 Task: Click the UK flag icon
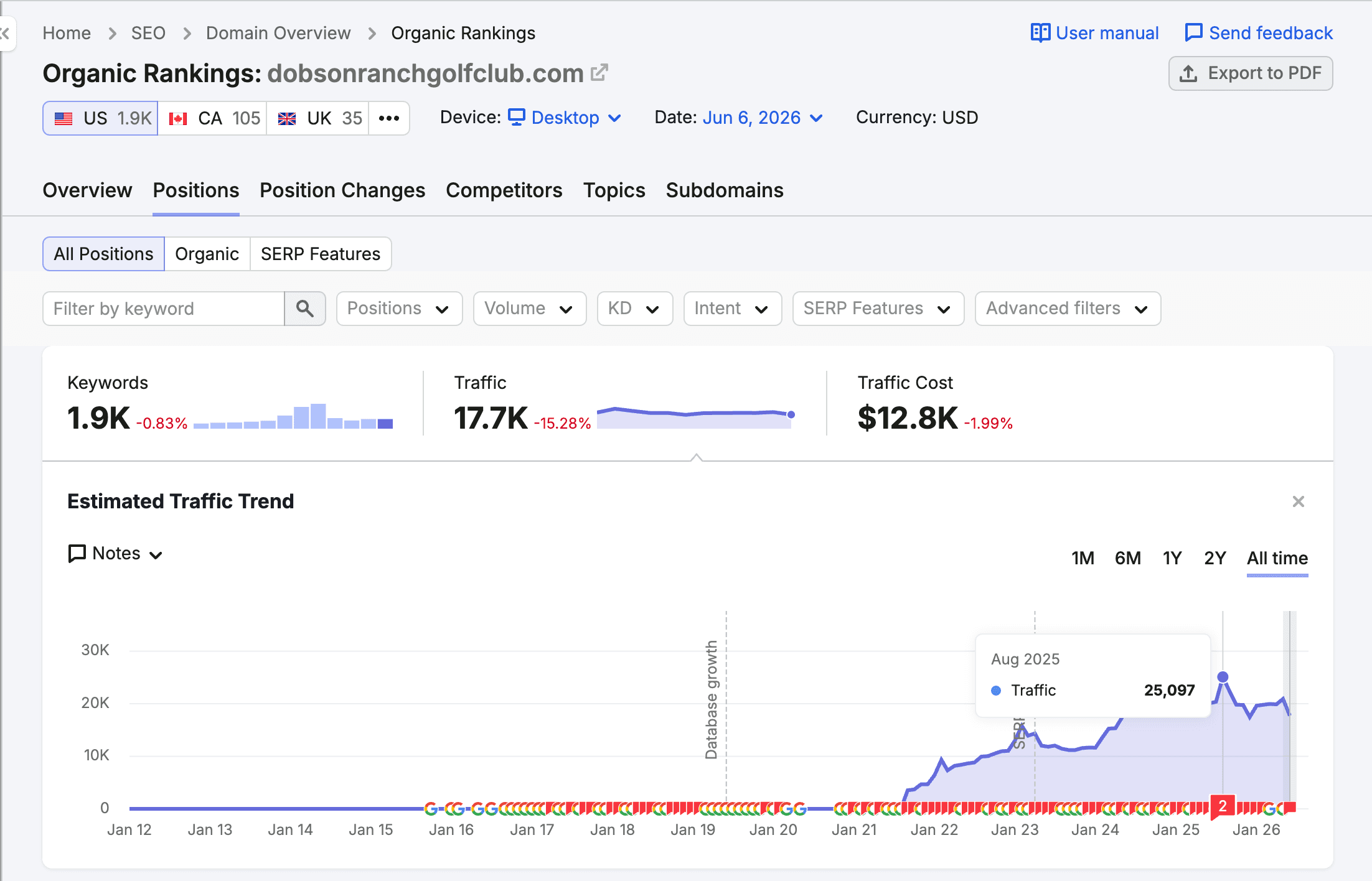(x=287, y=118)
